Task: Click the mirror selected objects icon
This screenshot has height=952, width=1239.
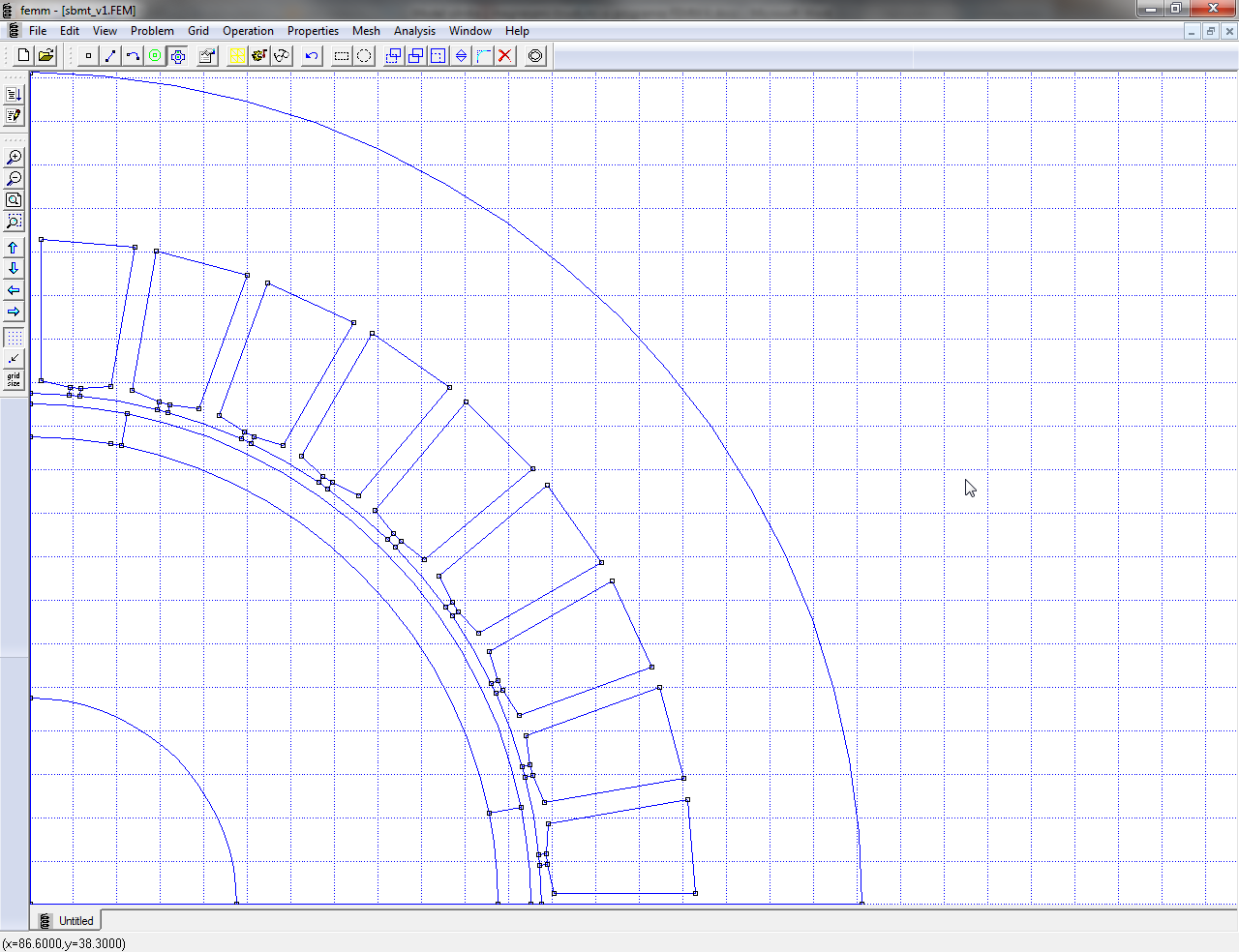Action: [461, 55]
